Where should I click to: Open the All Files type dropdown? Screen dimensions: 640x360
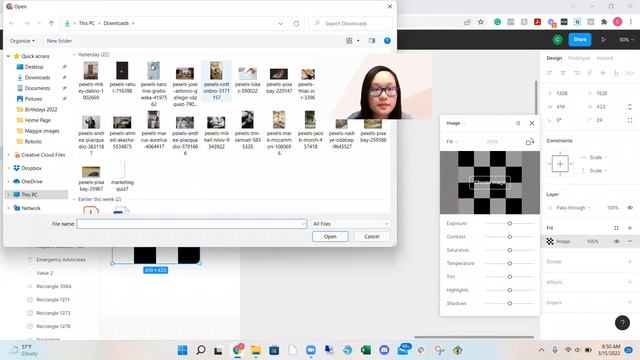click(350, 224)
